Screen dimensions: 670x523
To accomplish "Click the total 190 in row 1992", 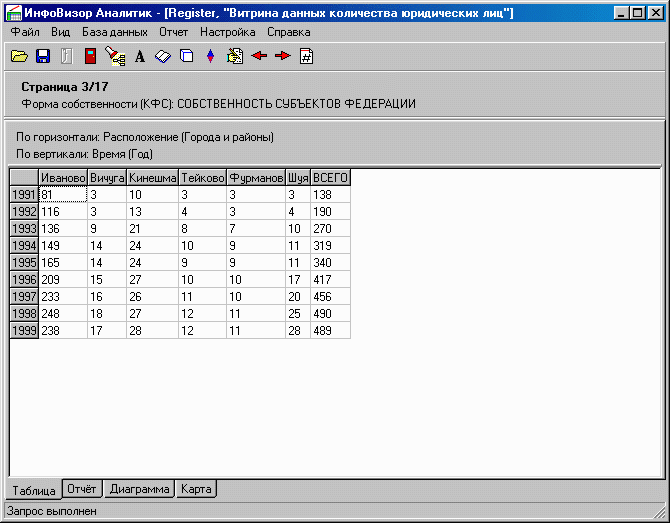I will 330,212.
